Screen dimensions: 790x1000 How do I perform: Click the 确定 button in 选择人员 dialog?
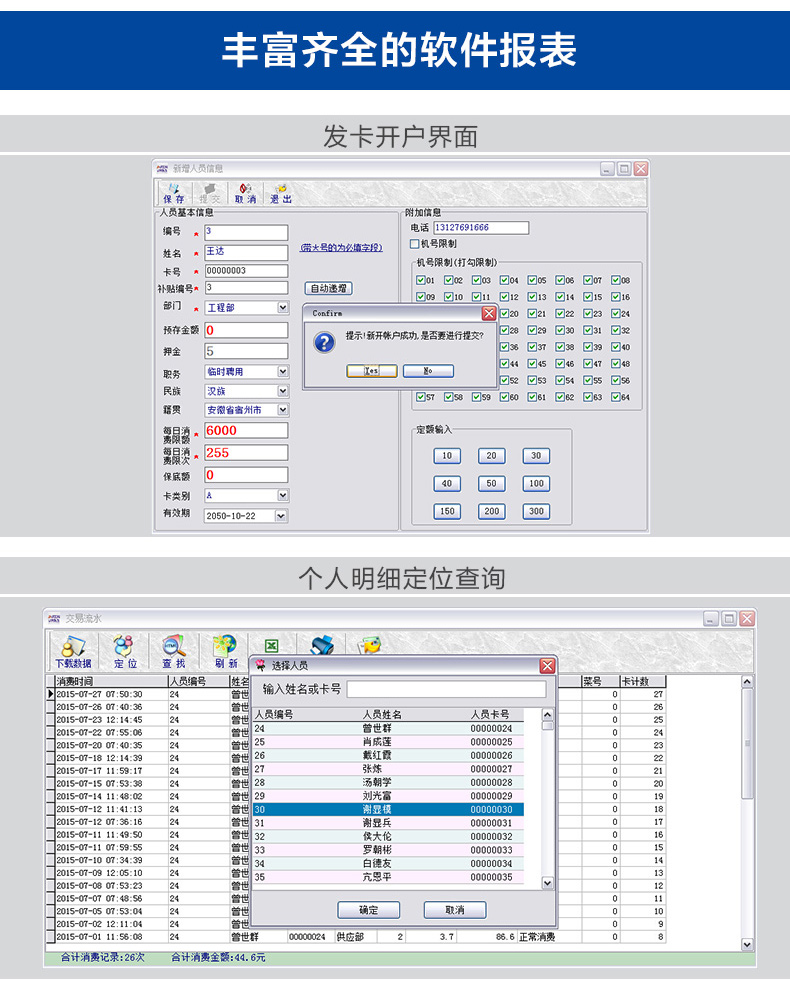[x=370, y=910]
